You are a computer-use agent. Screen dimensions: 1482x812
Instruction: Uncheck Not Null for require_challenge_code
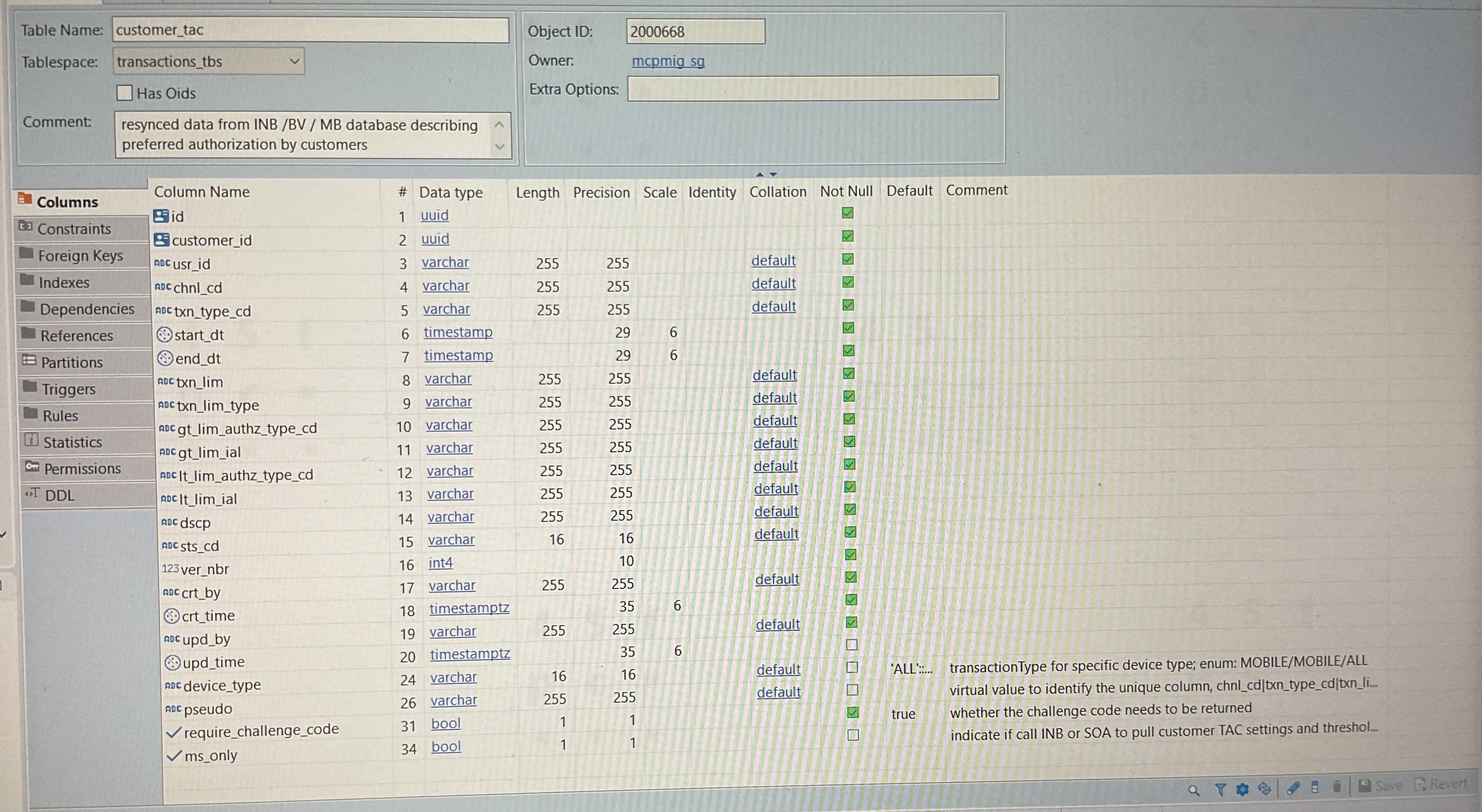[853, 712]
